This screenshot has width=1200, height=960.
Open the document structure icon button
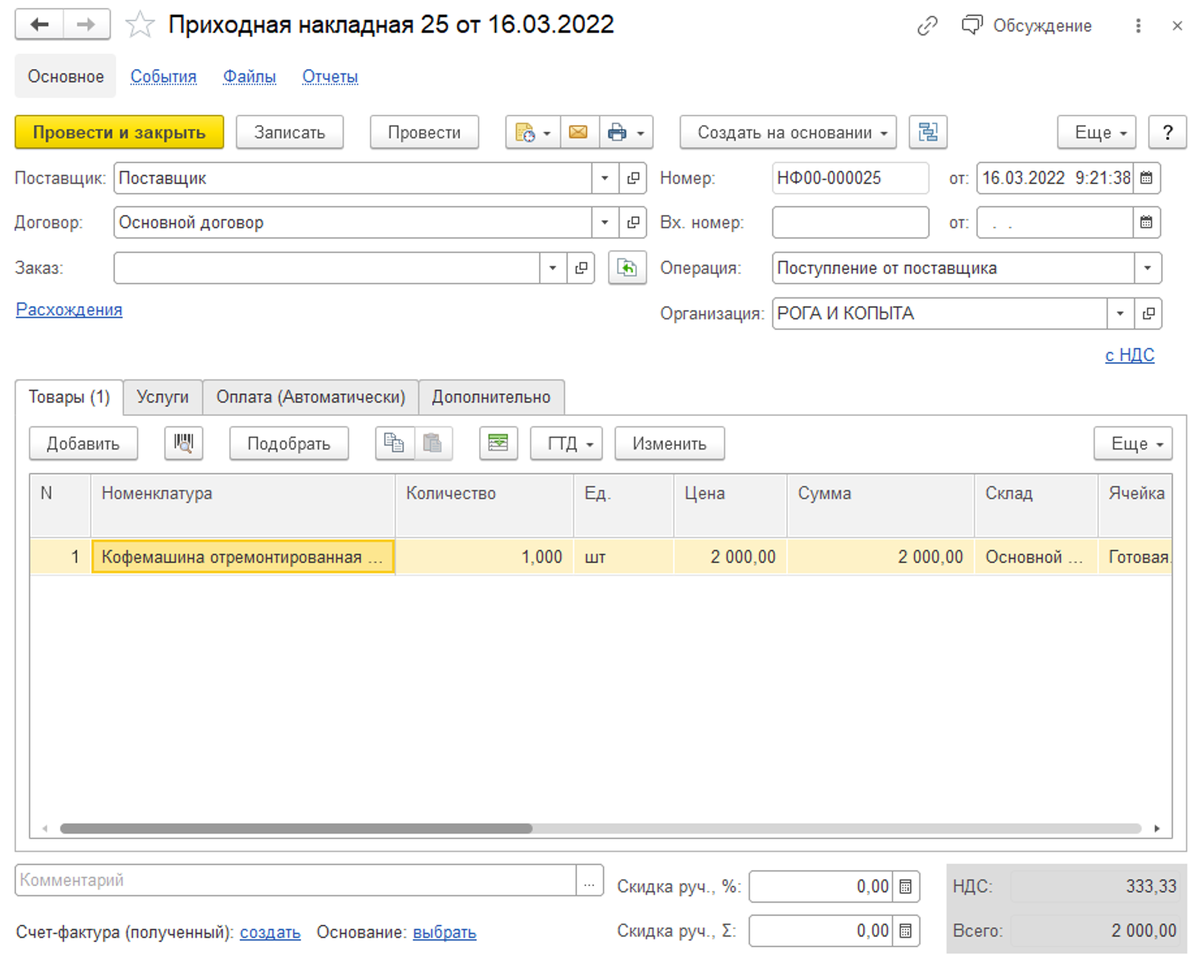tap(928, 132)
